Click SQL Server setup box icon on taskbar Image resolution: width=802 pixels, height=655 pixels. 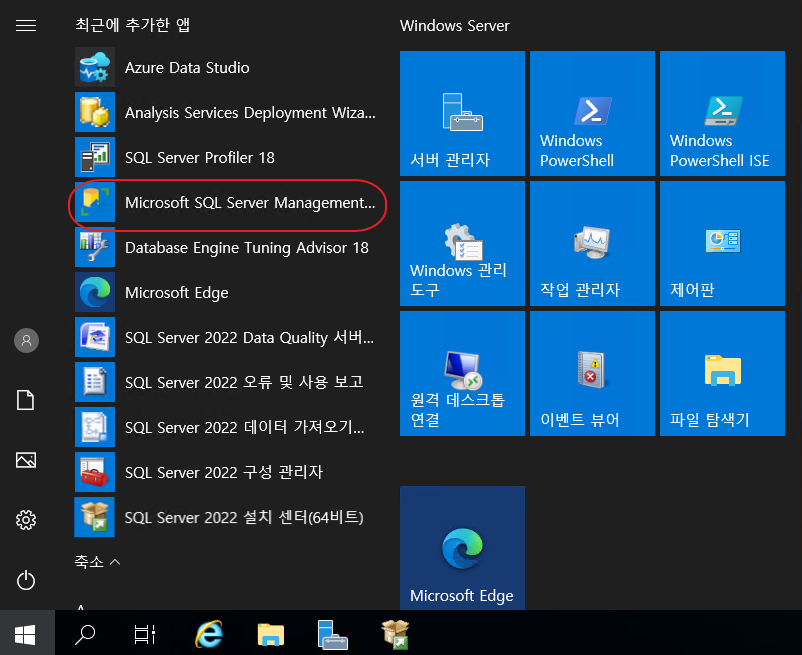click(x=395, y=635)
